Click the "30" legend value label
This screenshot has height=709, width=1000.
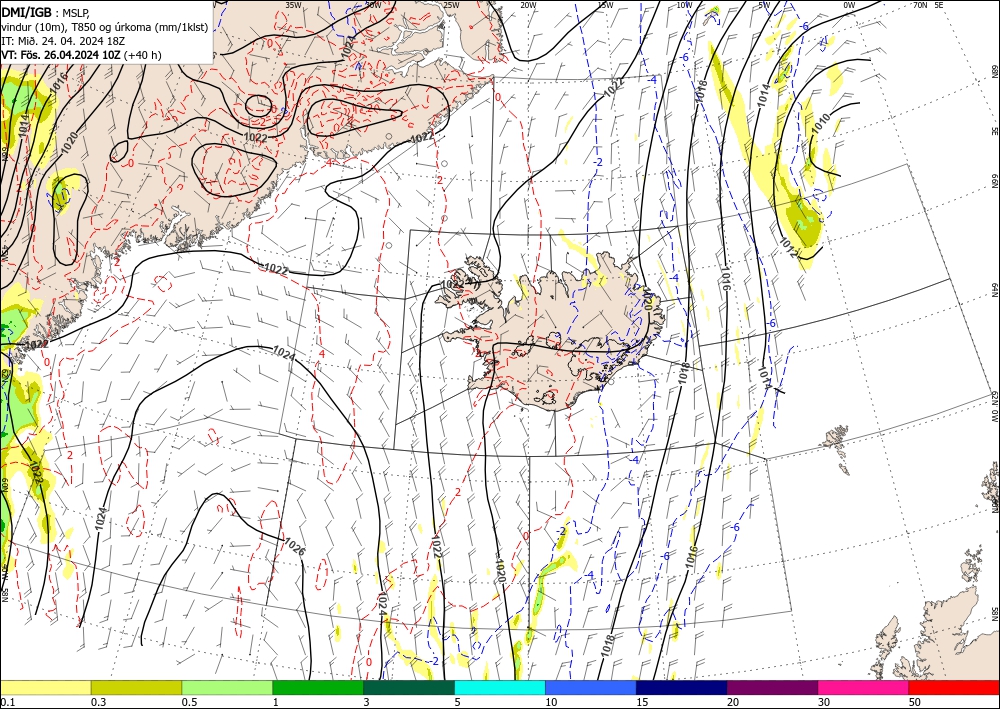(x=824, y=702)
